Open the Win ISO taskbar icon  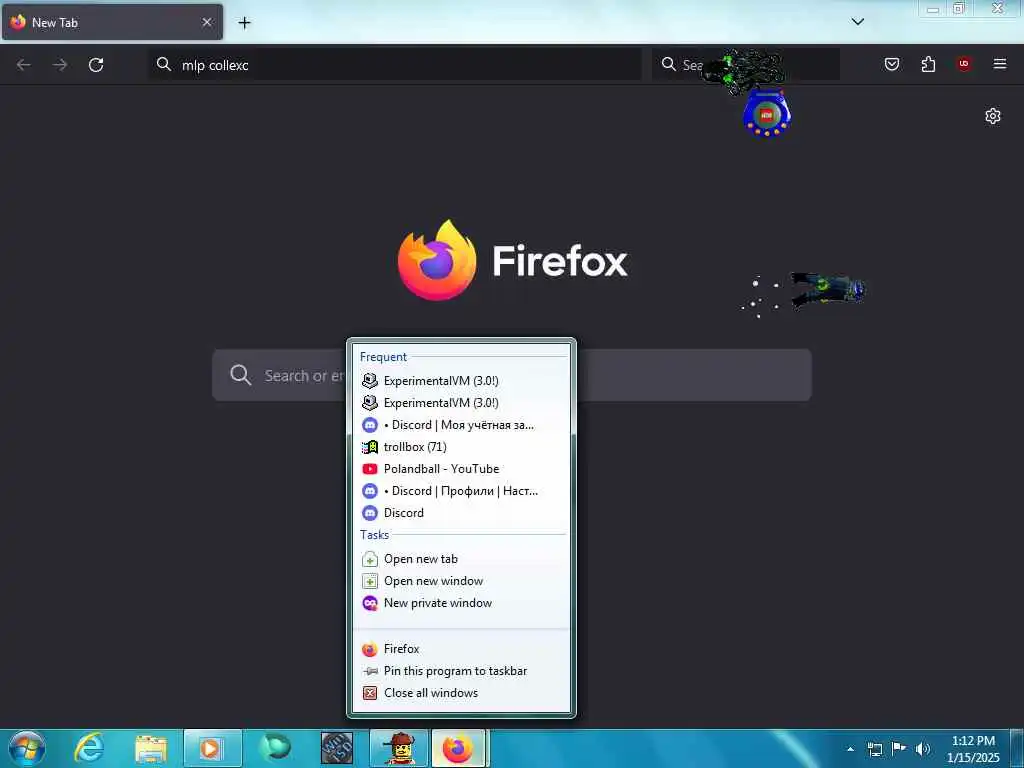click(337, 748)
